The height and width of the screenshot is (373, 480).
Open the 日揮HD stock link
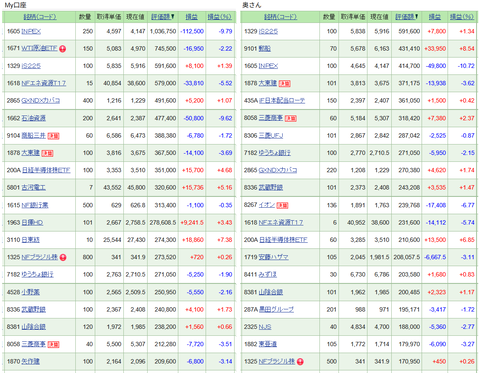[32, 222]
